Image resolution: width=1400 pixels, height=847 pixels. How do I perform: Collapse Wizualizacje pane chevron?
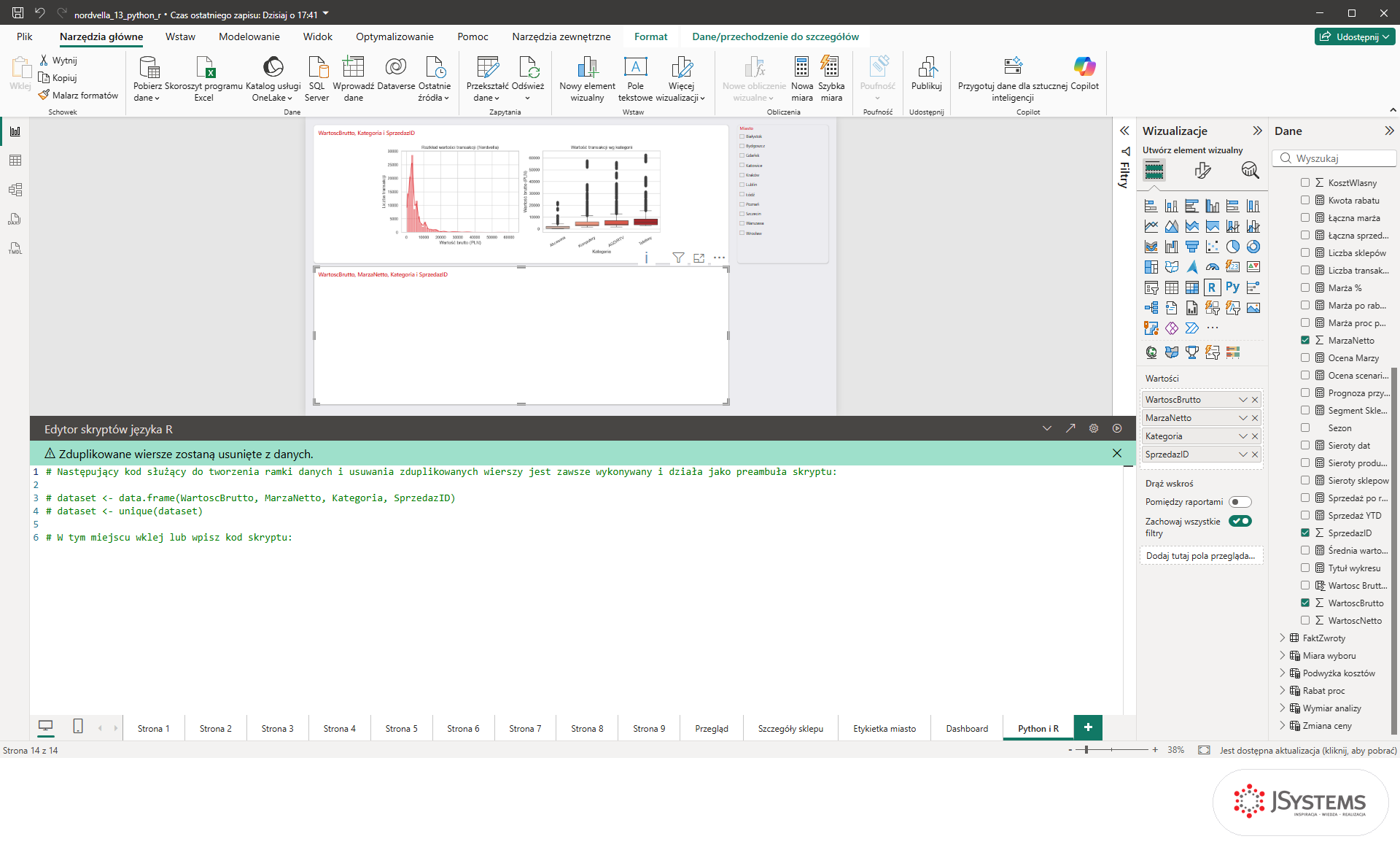[1257, 131]
